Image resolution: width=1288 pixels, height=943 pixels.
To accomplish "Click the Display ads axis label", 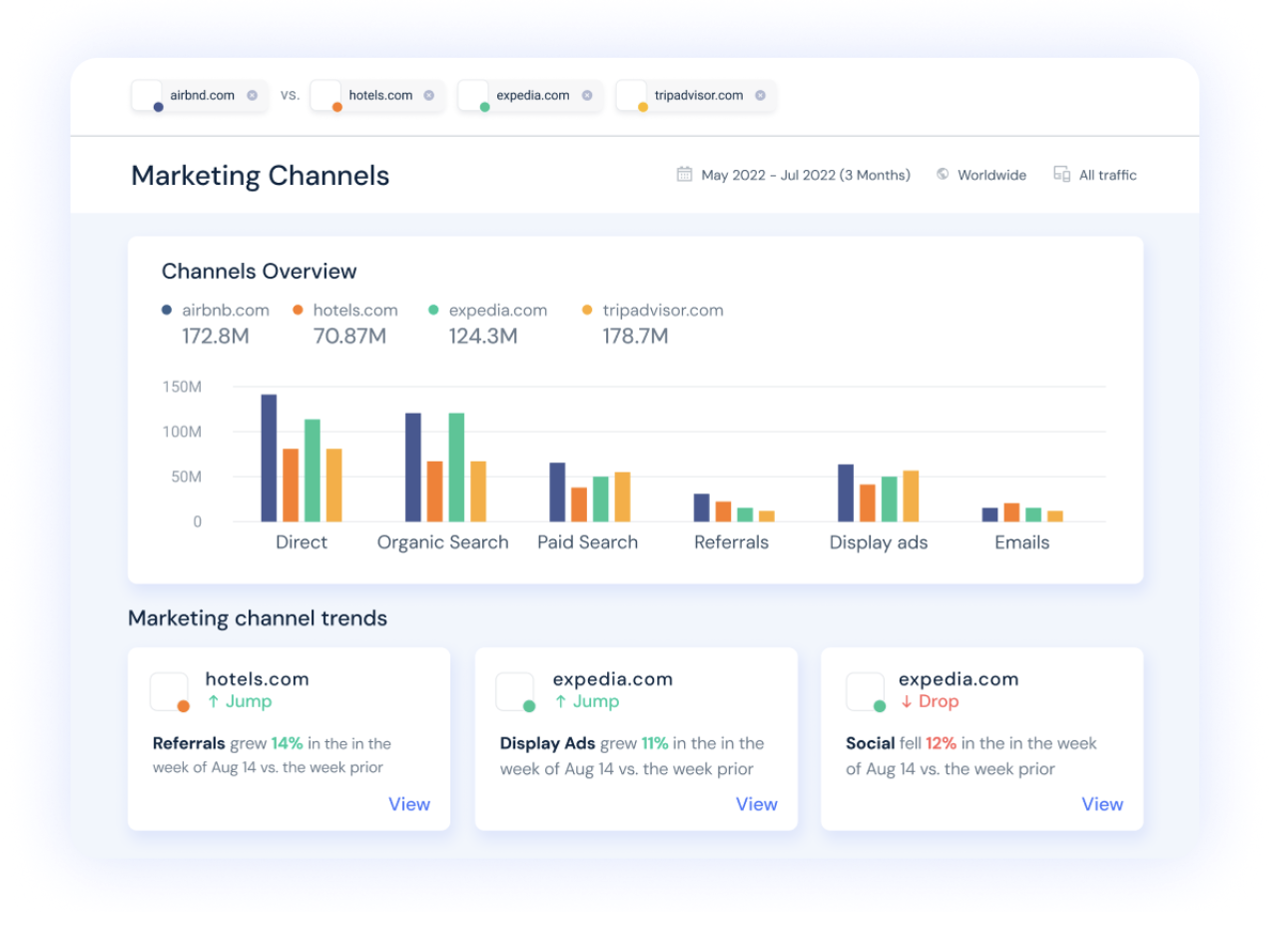I will click(x=879, y=542).
